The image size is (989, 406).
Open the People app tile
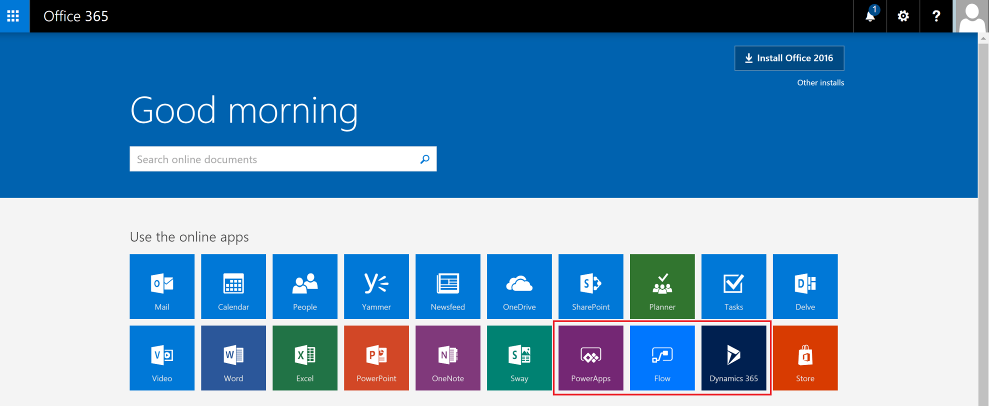(x=305, y=286)
